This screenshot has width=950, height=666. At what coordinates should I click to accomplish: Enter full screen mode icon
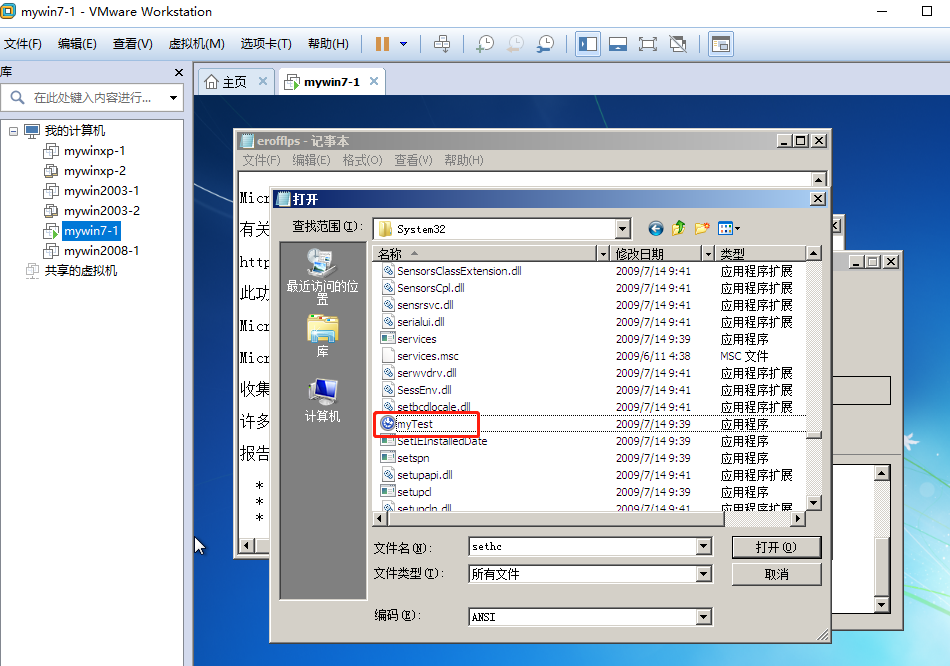tap(648, 44)
